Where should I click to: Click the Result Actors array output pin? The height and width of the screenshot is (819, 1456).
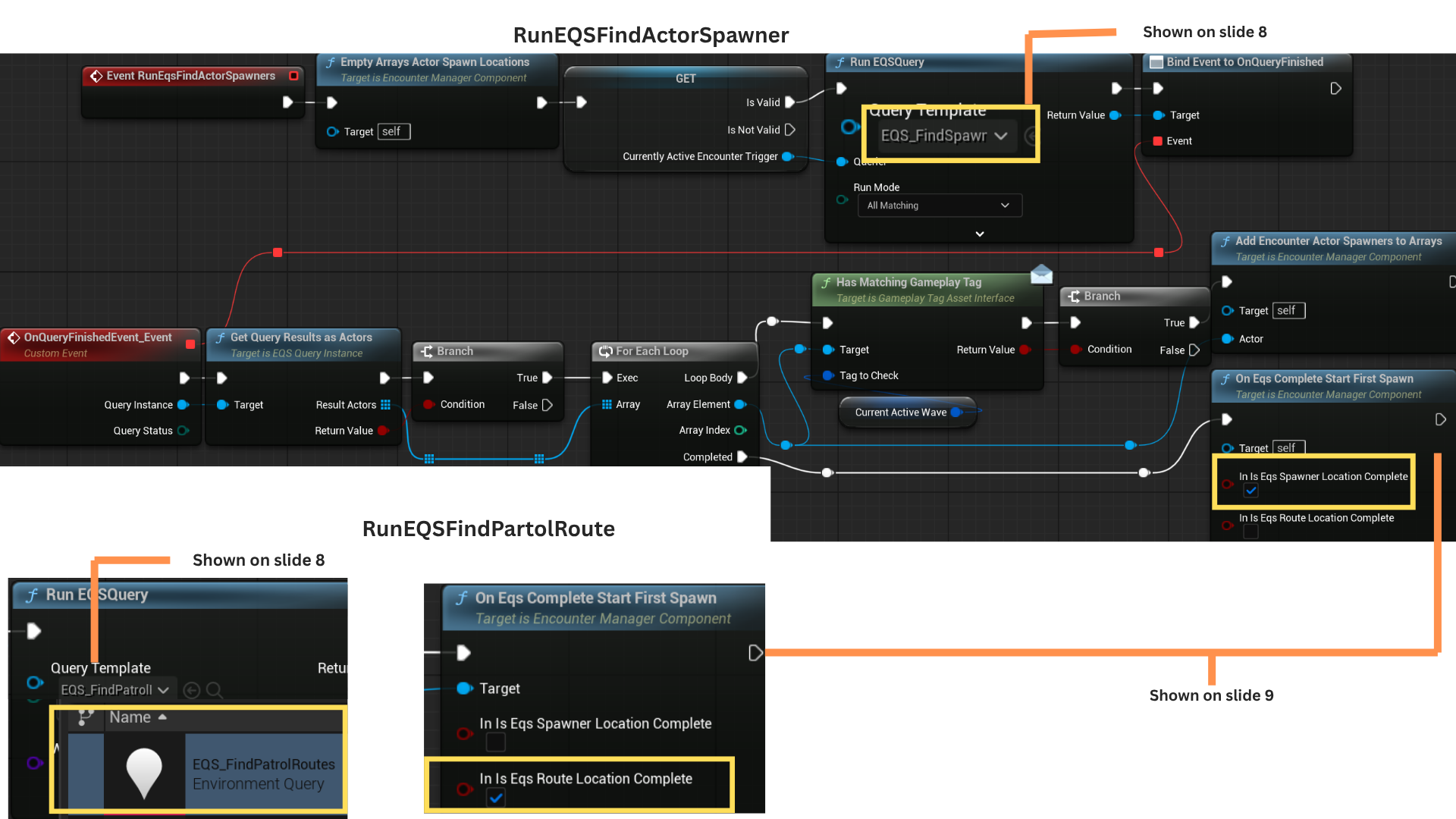tap(385, 405)
